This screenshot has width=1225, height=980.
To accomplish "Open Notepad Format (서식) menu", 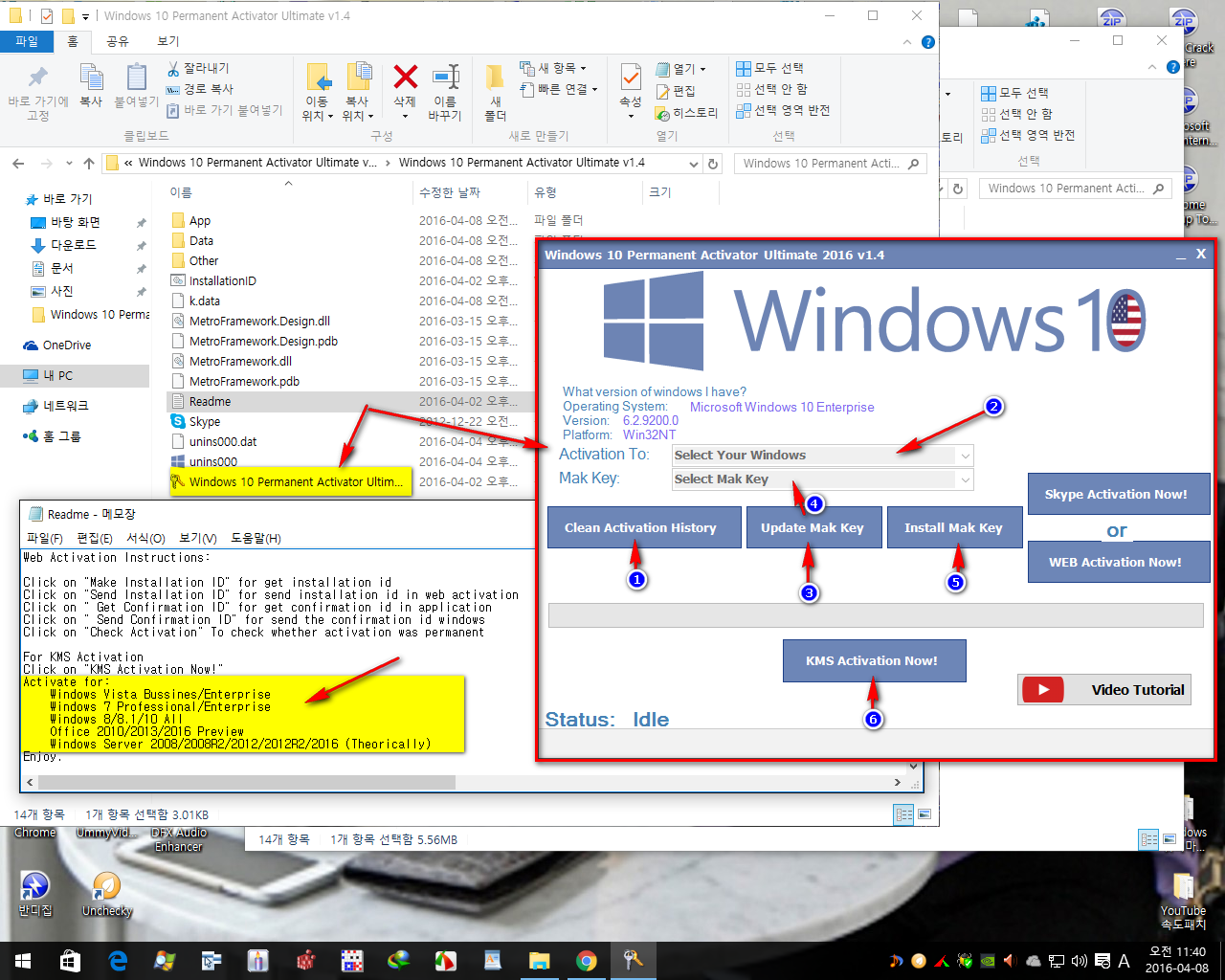I will [x=145, y=538].
